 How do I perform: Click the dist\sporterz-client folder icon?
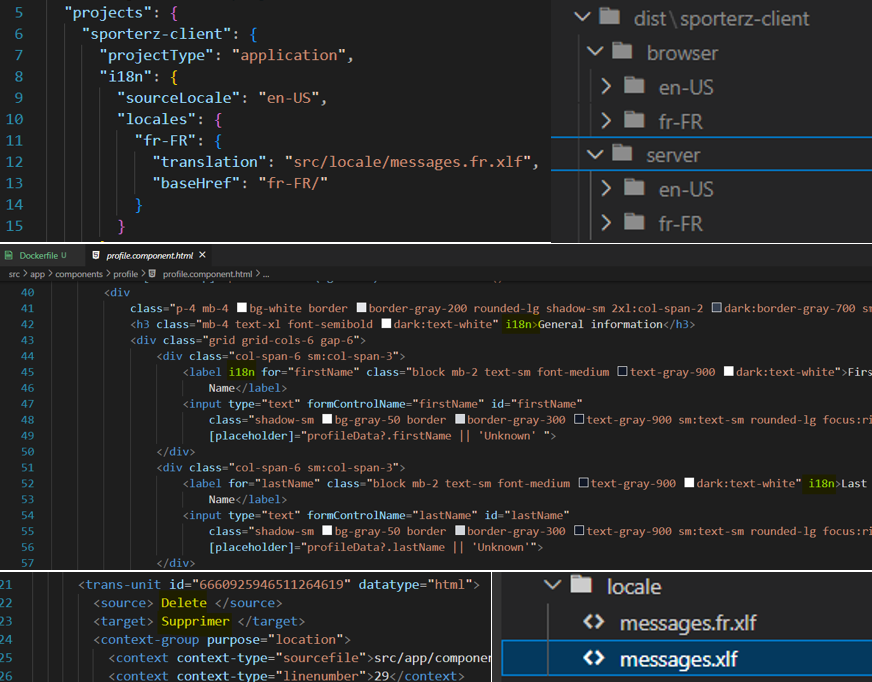coord(610,16)
